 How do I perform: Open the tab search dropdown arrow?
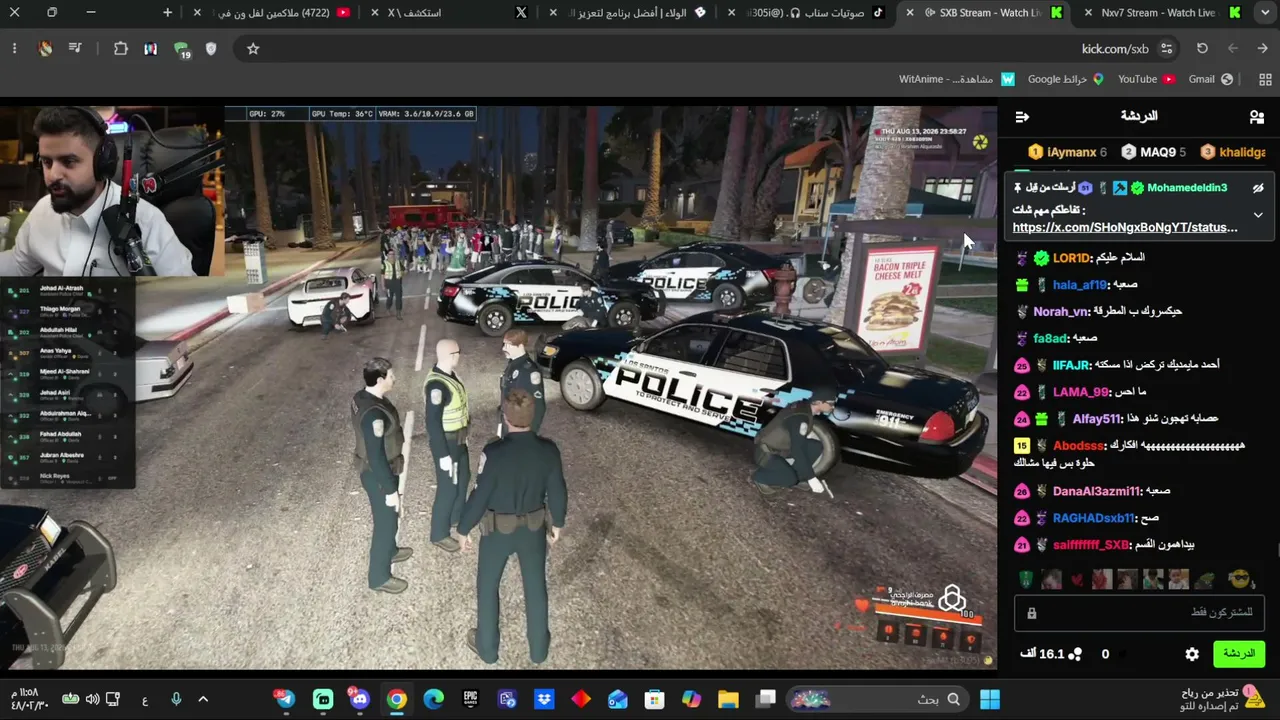pos(1263,13)
